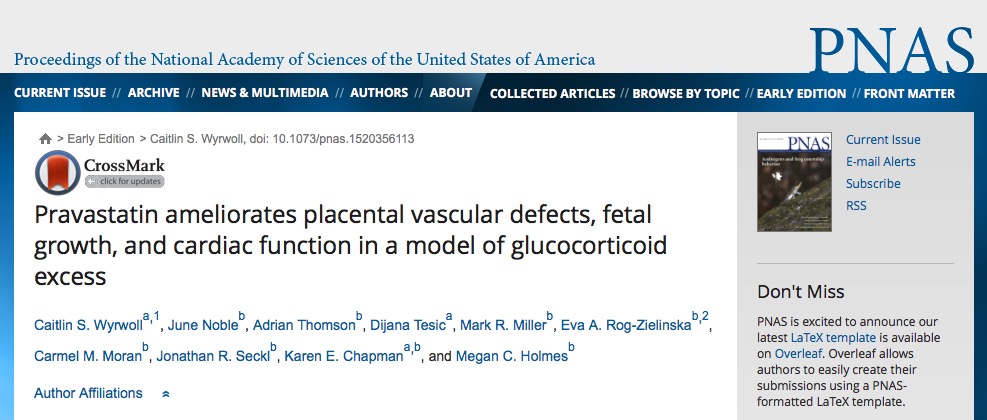Select the ABOUT navigation item
This screenshot has width=987, height=420.
(451, 93)
